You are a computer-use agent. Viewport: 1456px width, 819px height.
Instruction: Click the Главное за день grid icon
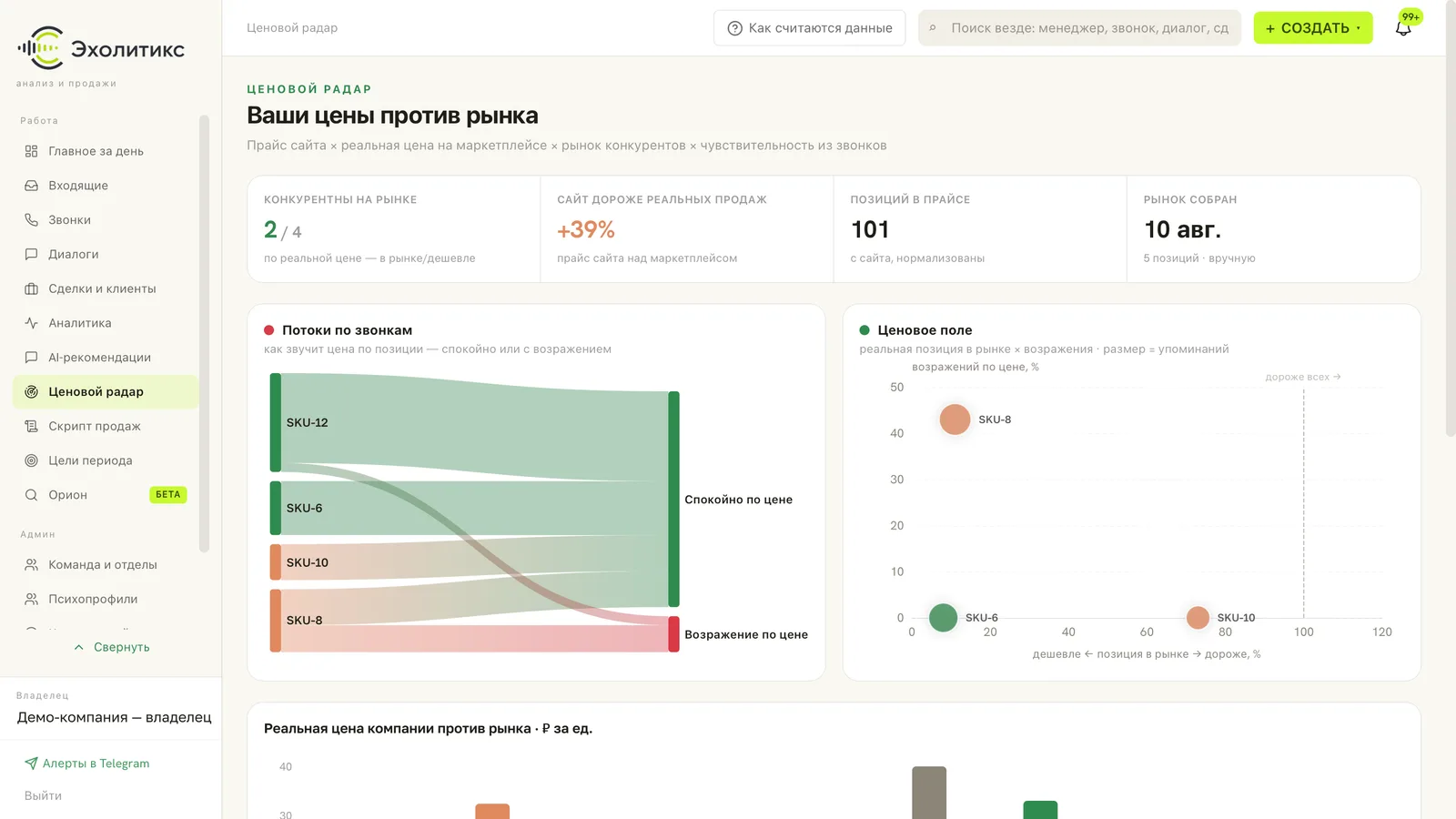pyautogui.click(x=31, y=151)
